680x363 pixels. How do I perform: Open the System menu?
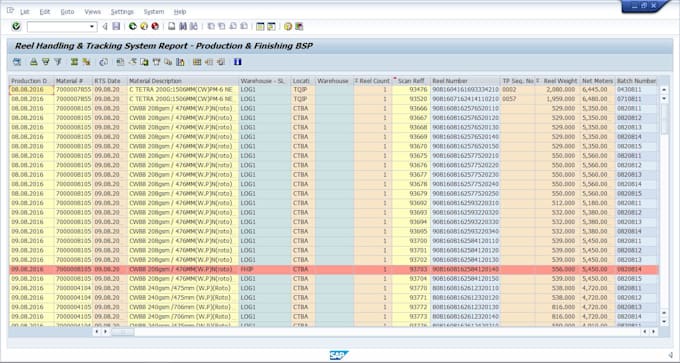pos(154,12)
